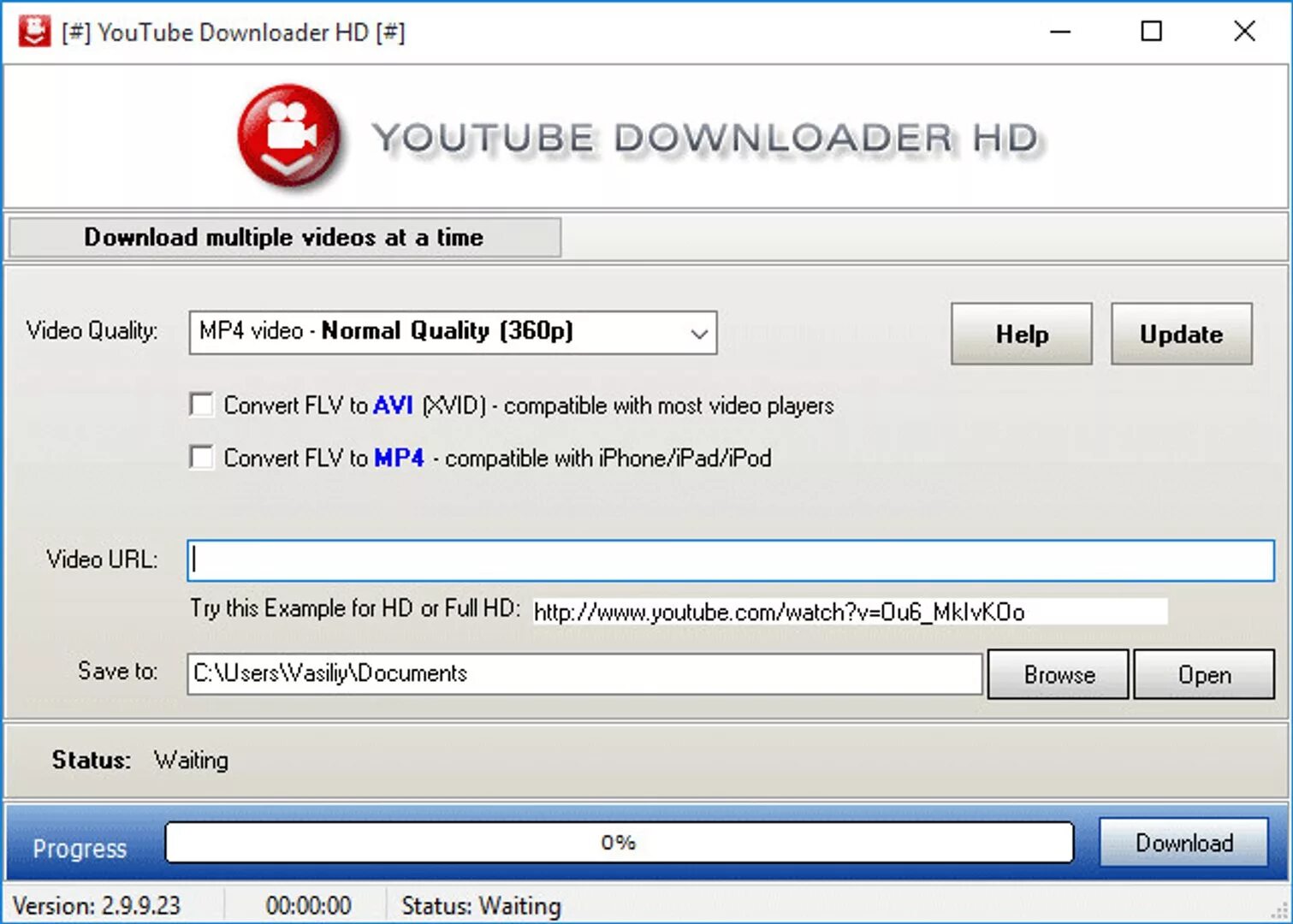Click the Status: Waiting text in status bar

[481, 905]
